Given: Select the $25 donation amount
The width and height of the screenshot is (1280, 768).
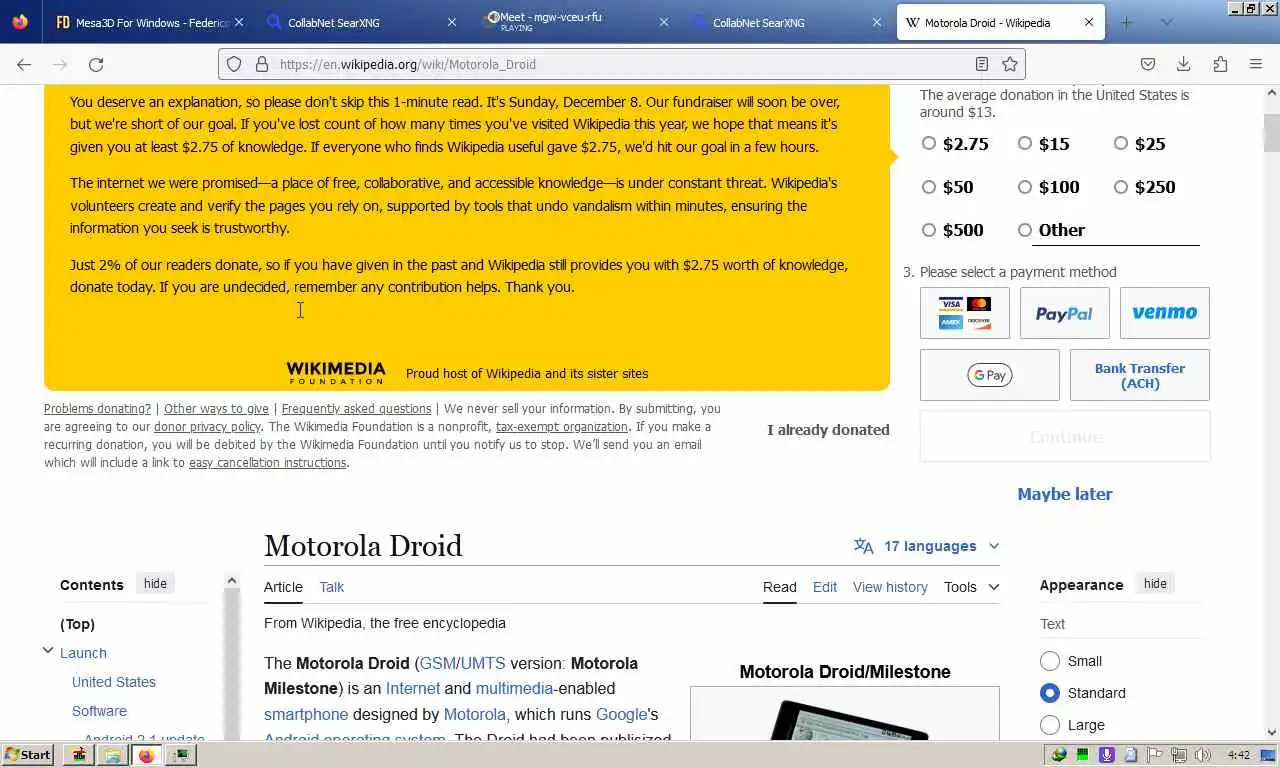Looking at the screenshot, I should 1121,144.
